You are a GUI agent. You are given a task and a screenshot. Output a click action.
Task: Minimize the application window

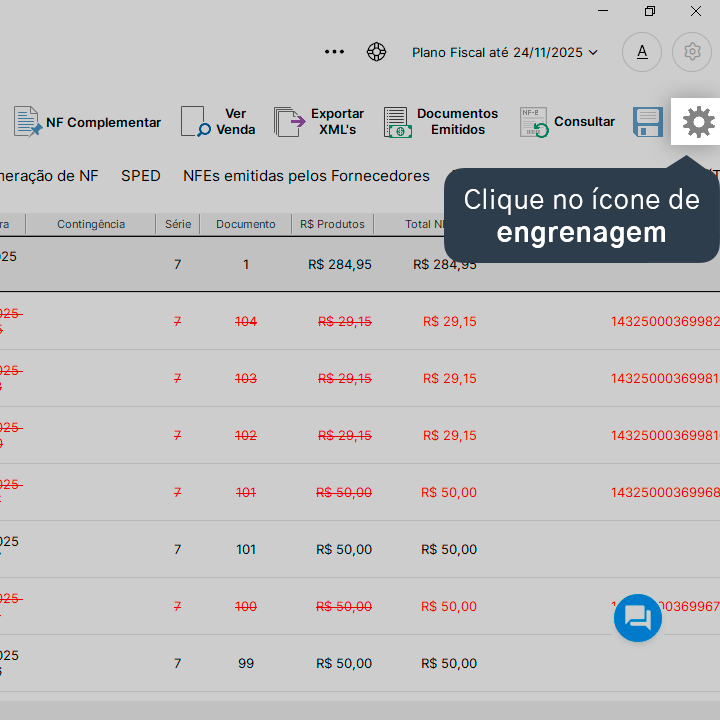603,11
